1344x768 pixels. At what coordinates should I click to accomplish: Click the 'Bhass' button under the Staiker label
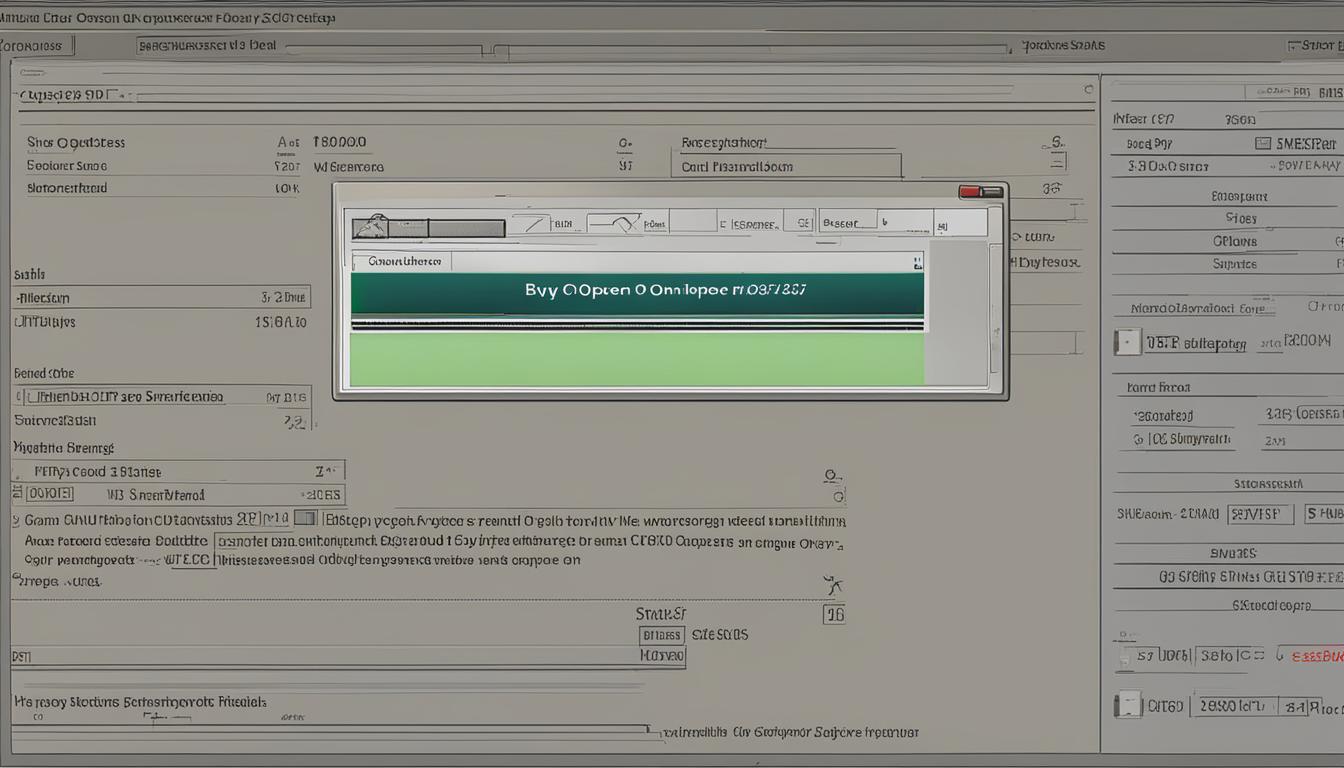click(661, 635)
